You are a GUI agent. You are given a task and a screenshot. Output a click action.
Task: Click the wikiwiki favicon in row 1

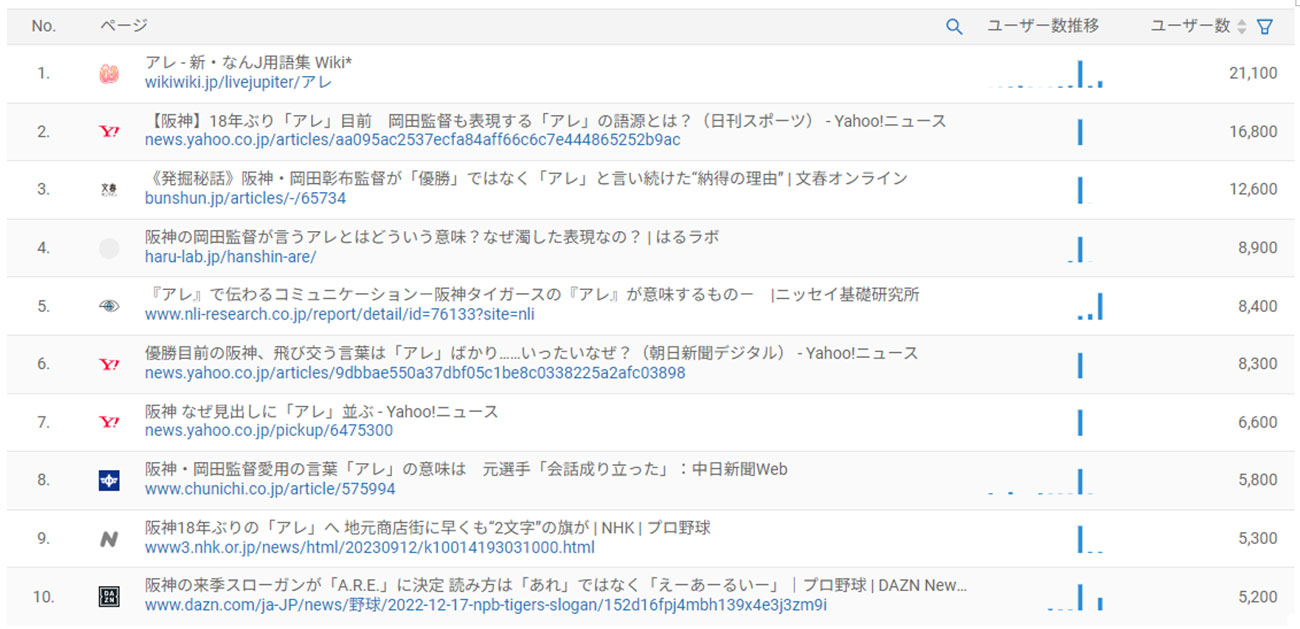[x=109, y=73]
